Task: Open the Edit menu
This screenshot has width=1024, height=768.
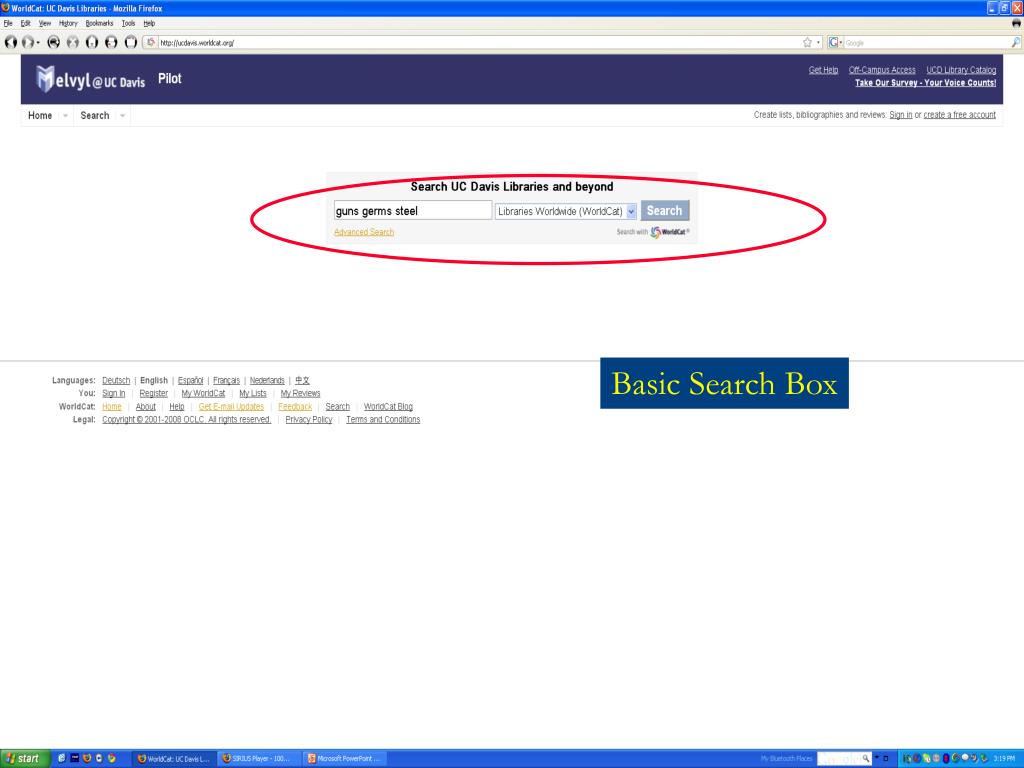Action: point(25,23)
